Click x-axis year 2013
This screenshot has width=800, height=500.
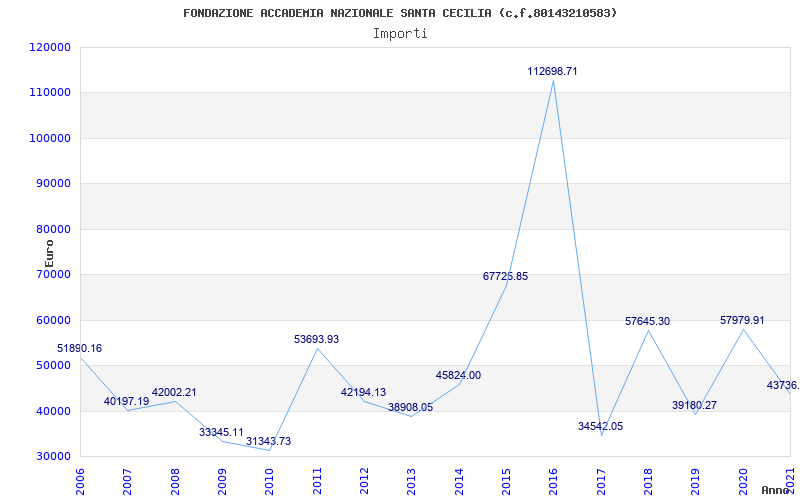pyautogui.click(x=412, y=482)
